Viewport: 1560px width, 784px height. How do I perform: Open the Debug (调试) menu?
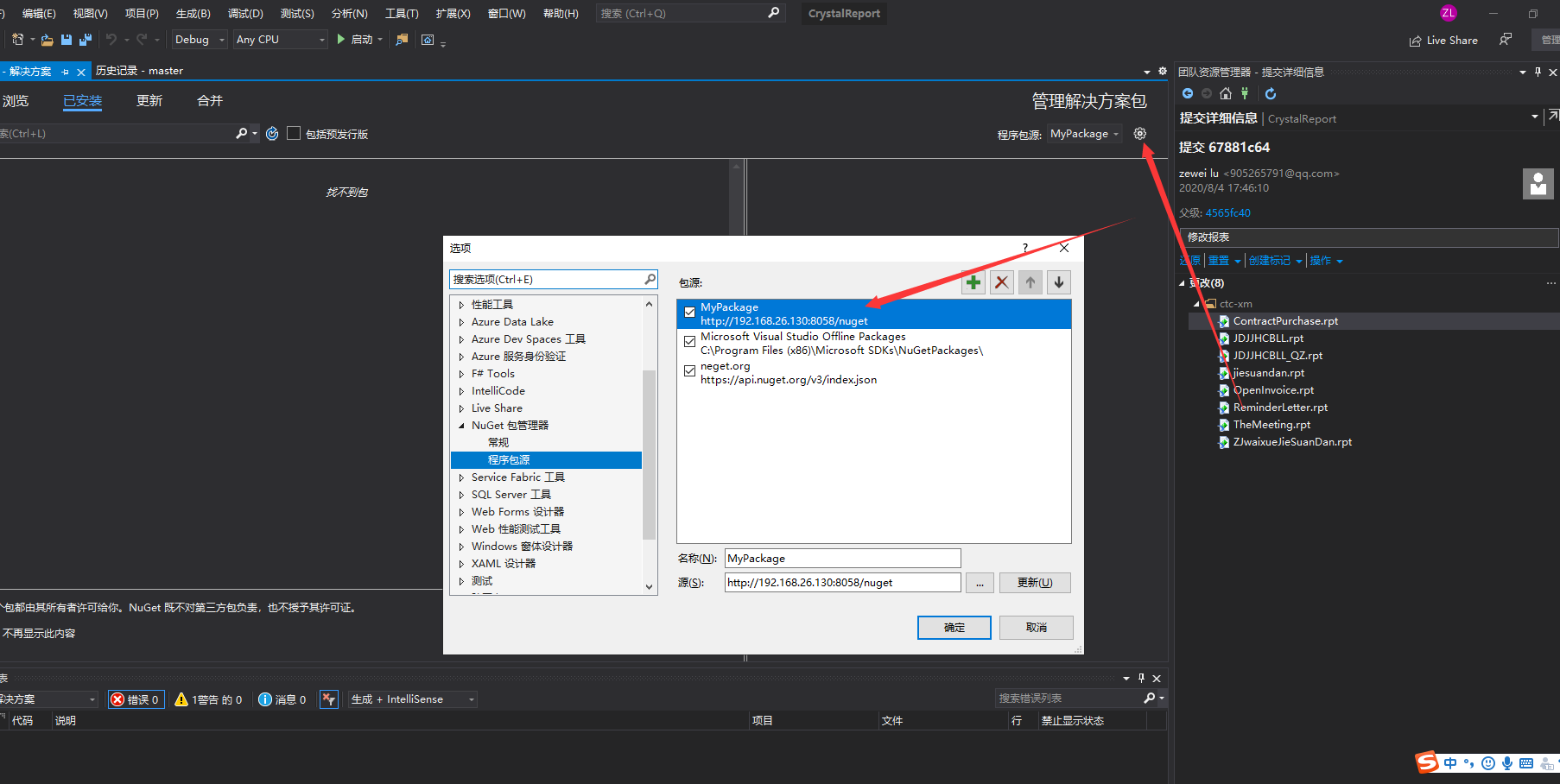pyautogui.click(x=245, y=13)
